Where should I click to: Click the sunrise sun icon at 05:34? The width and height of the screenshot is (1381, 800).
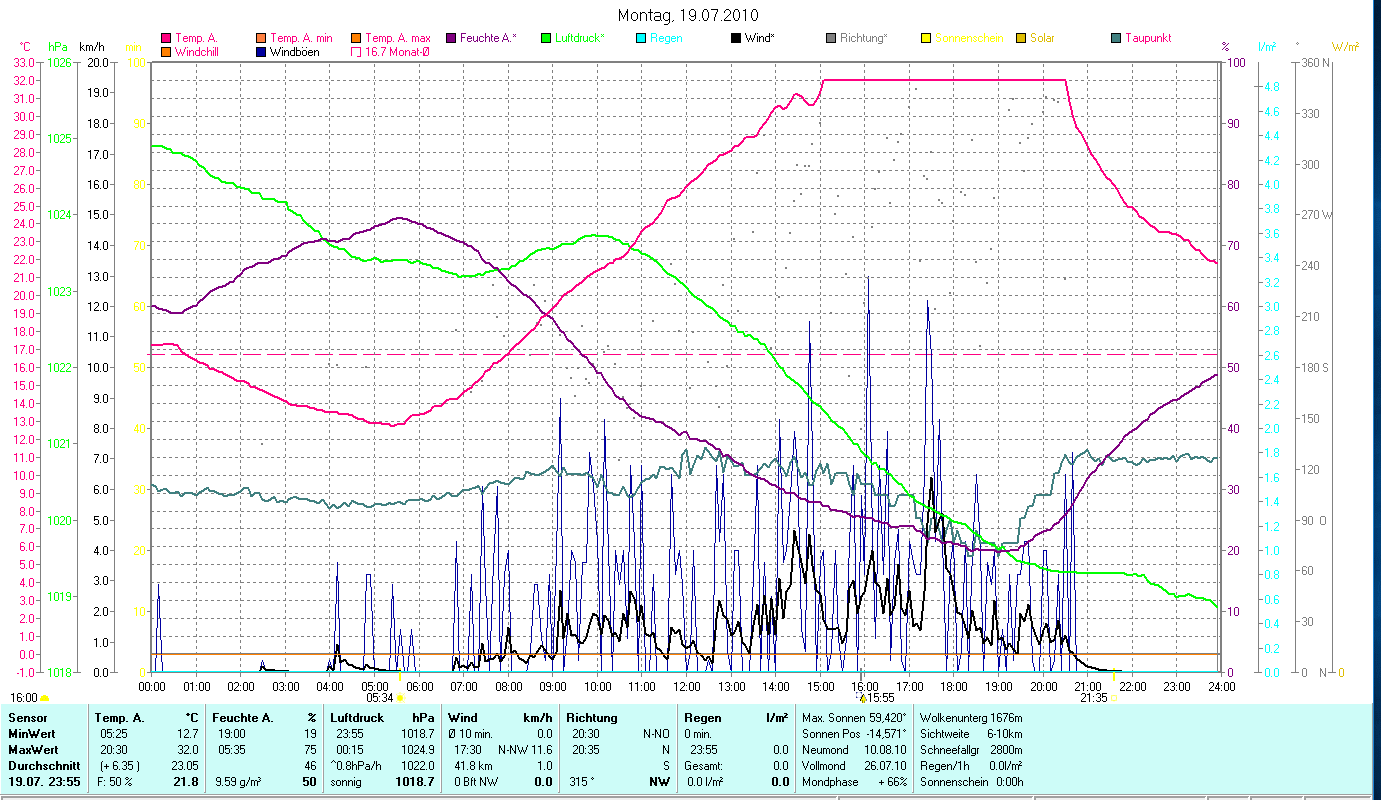(400, 698)
